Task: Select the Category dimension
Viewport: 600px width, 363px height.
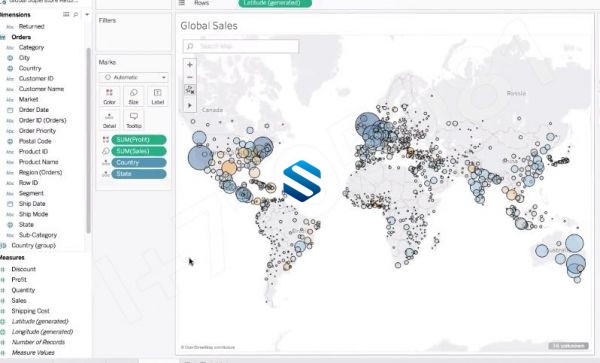Action: (31, 47)
